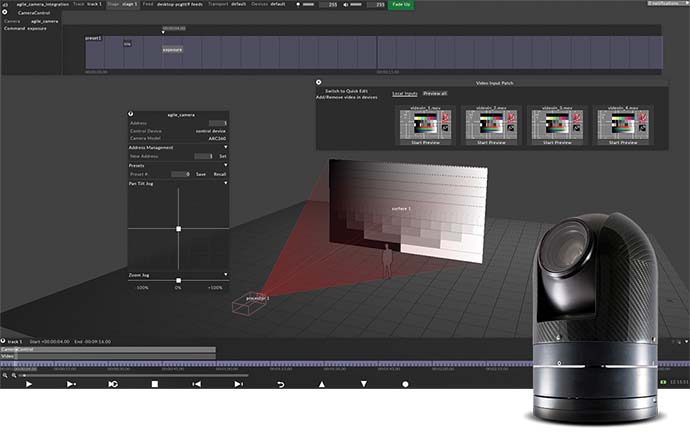Select the videoin_3 thumbnail
Viewport: 690px width, 439px height.
tap(557, 125)
